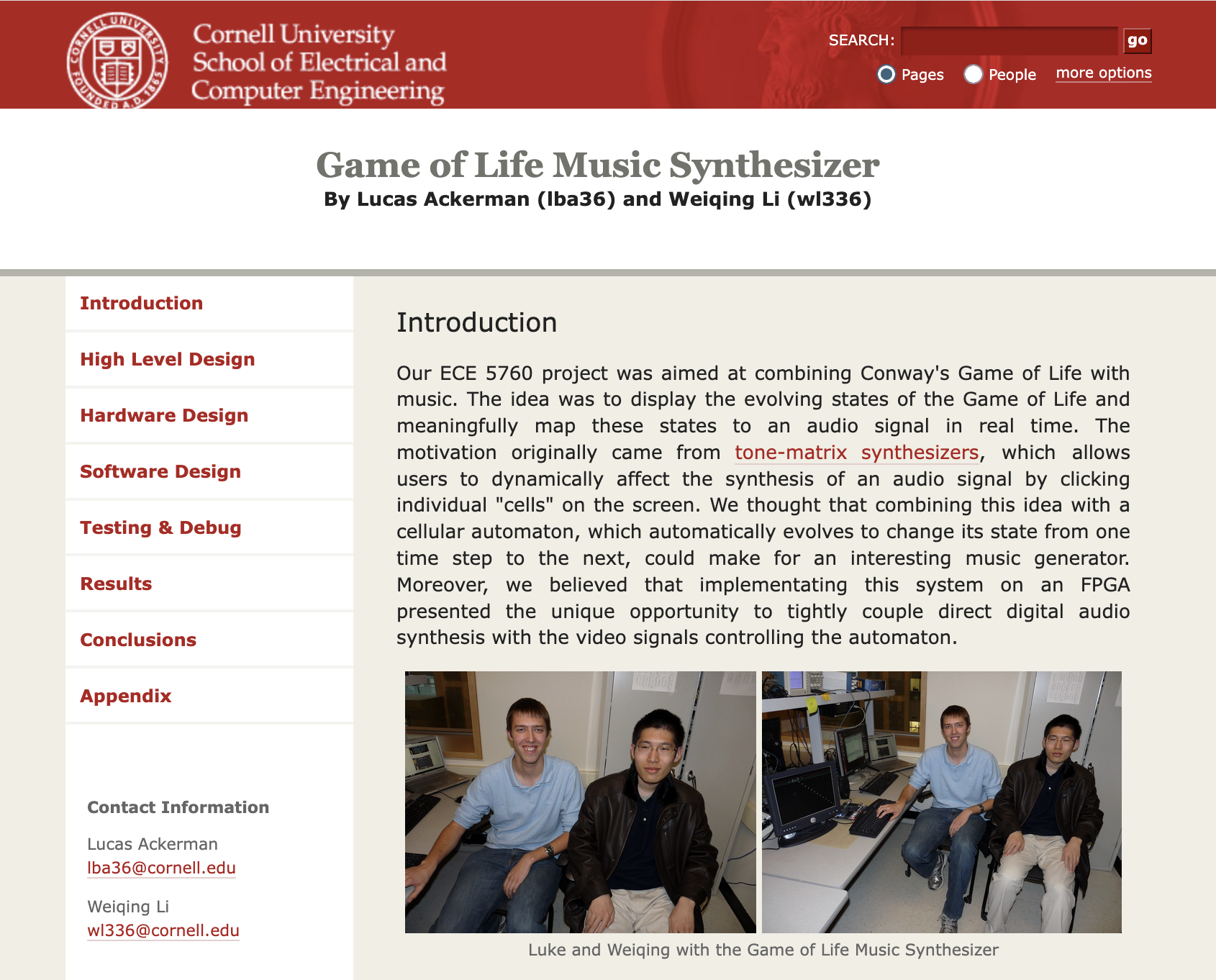The height and width of the screenshot is (980, 1216).
Task: Select the Pages radio button
Action: [886, 74]
